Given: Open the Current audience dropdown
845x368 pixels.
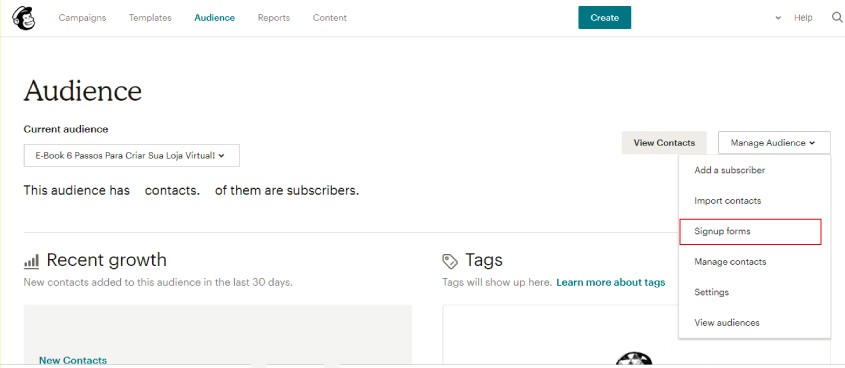Looking at the screenshot, I should coord(131,155).
